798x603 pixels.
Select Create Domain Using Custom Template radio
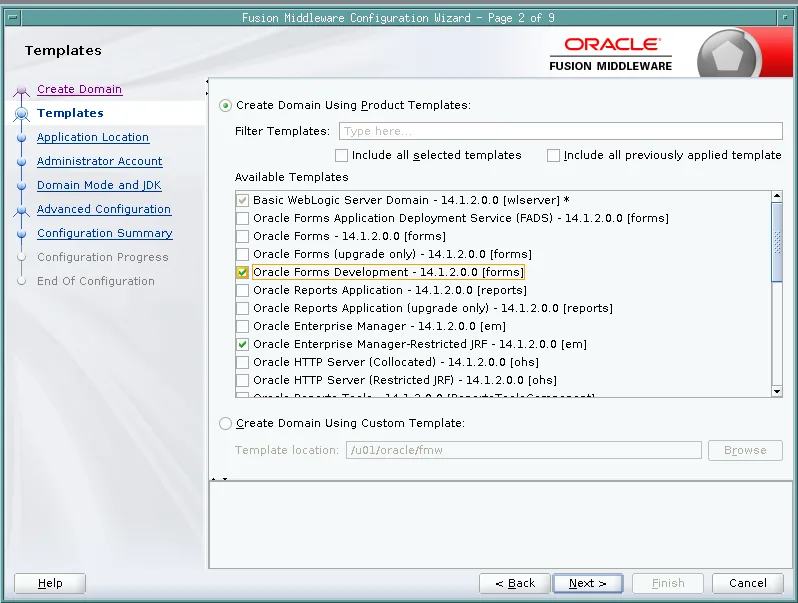pos(225,423)
